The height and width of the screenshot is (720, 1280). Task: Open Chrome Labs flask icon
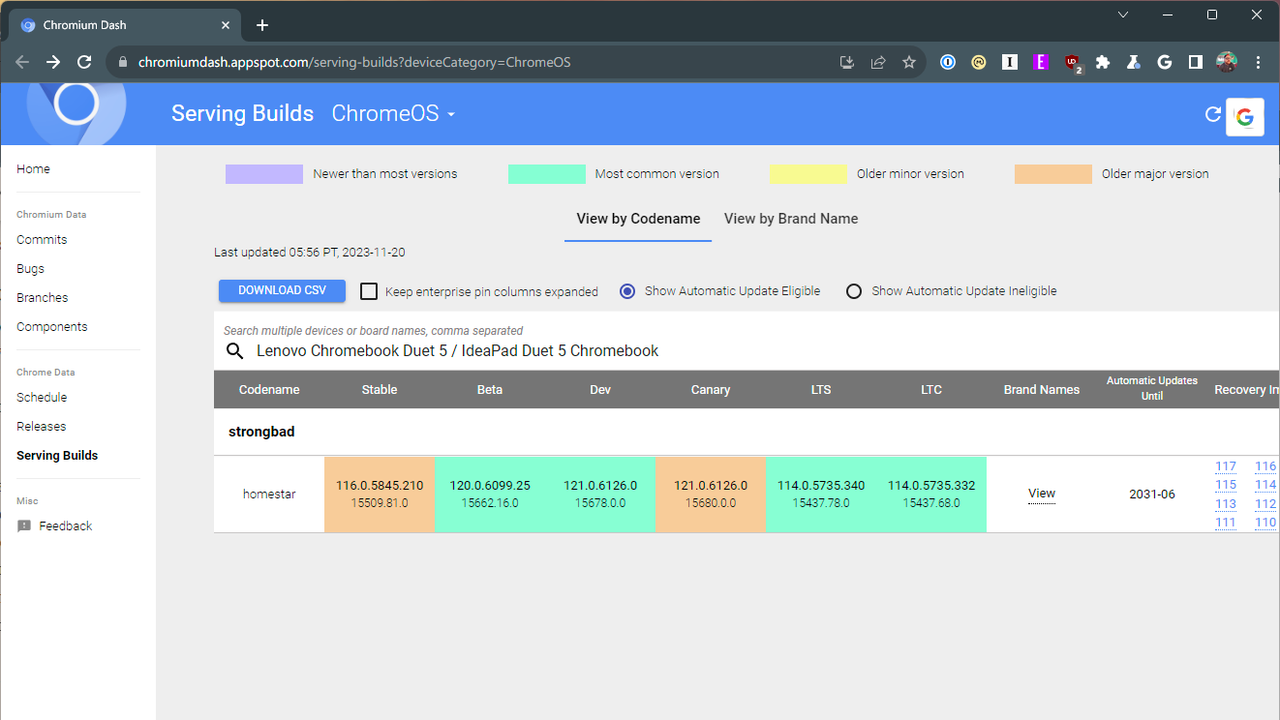click(x=1133, y=62)
